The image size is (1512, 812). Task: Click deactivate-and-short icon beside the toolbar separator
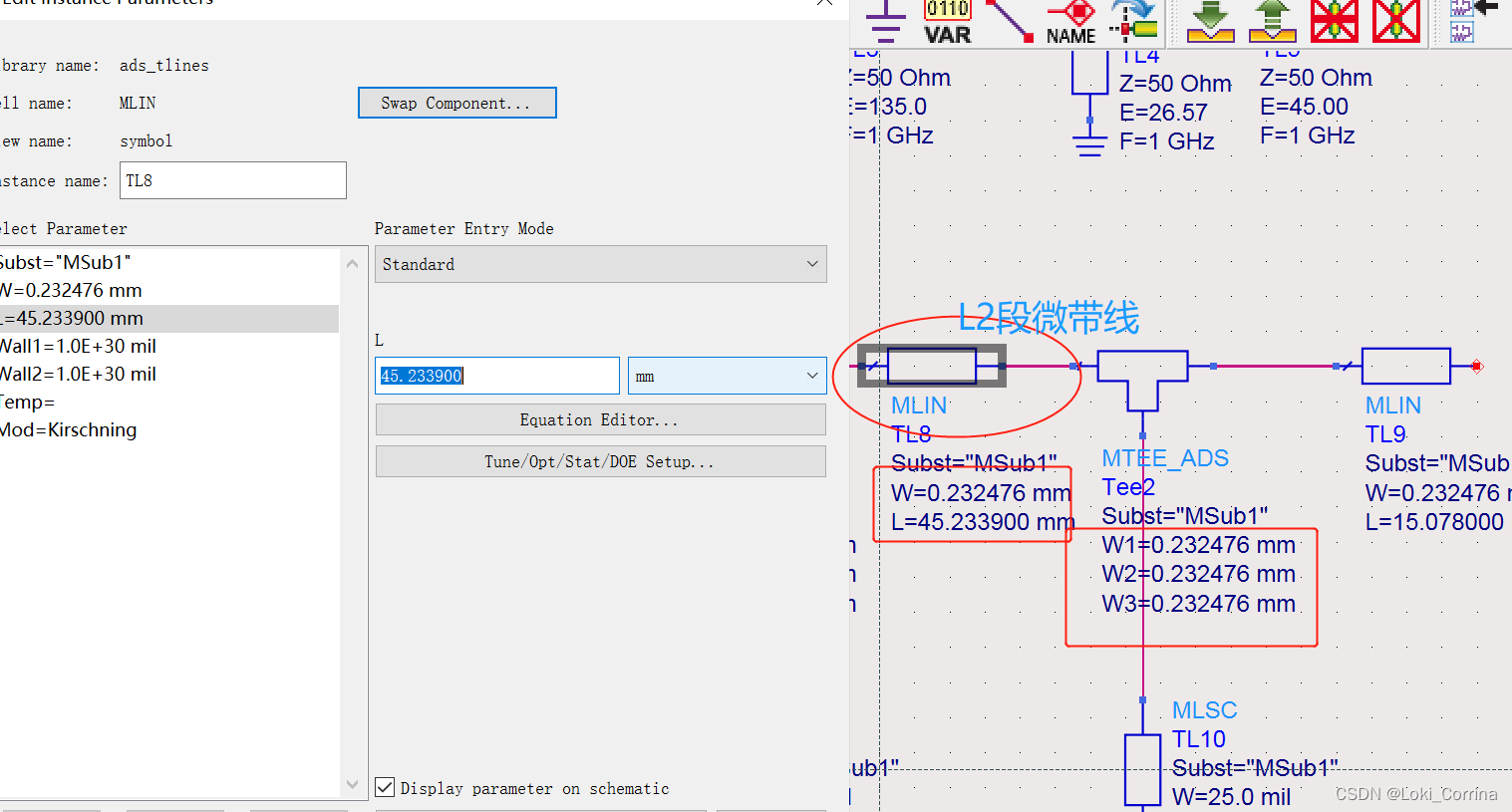(x=1396, y=20)
